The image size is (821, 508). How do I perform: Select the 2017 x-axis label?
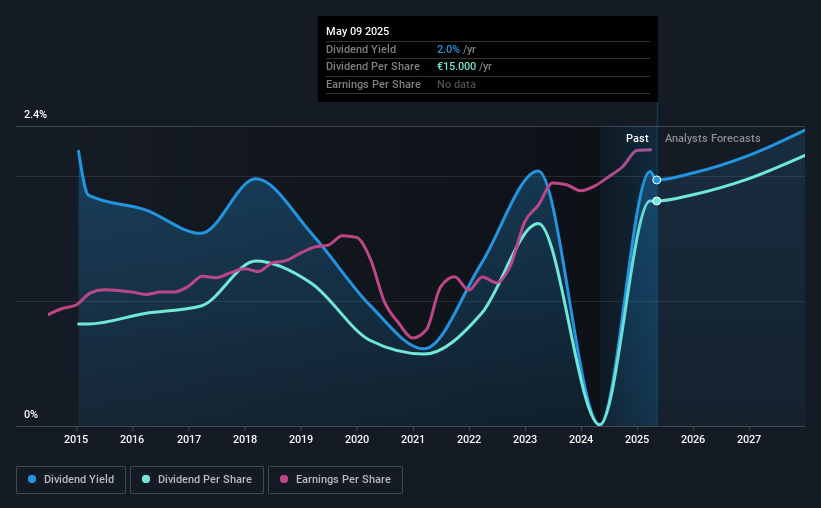tap(189, 439)
